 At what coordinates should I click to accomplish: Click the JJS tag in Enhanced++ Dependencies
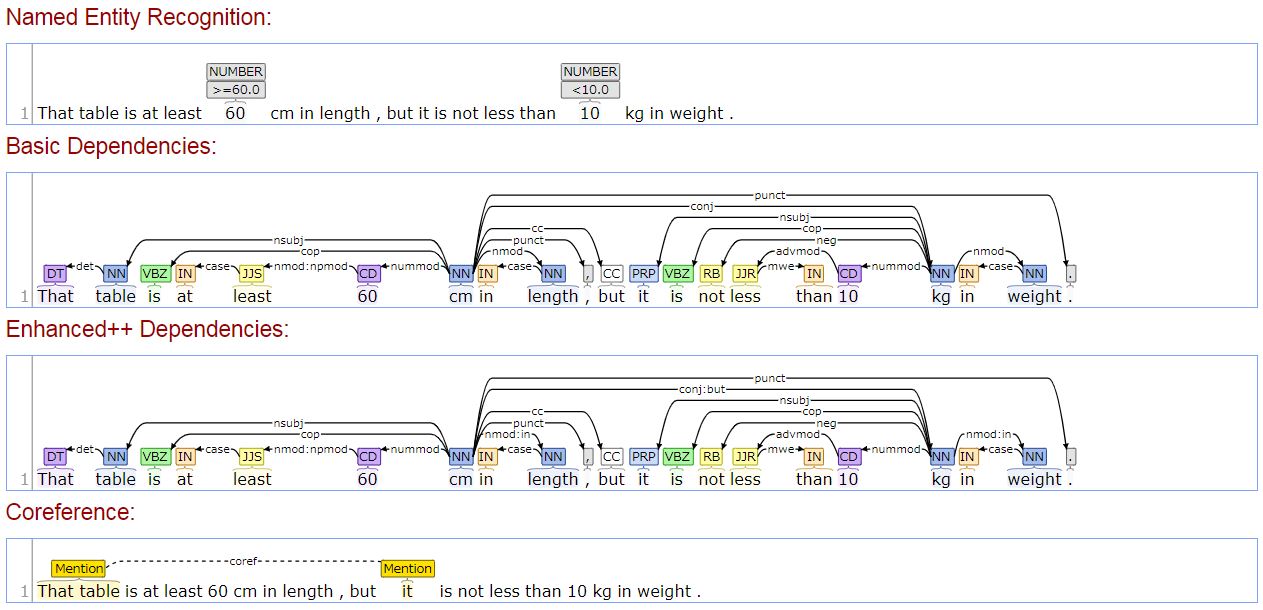tap(251, 457)
